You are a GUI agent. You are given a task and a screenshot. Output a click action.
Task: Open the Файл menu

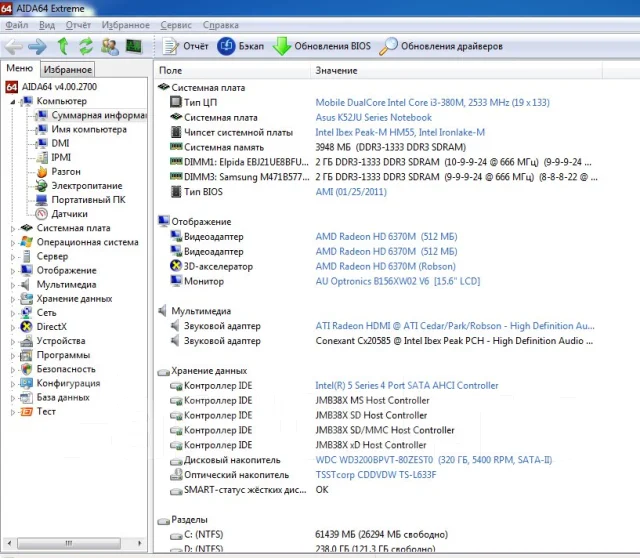(x=17, y=25)
